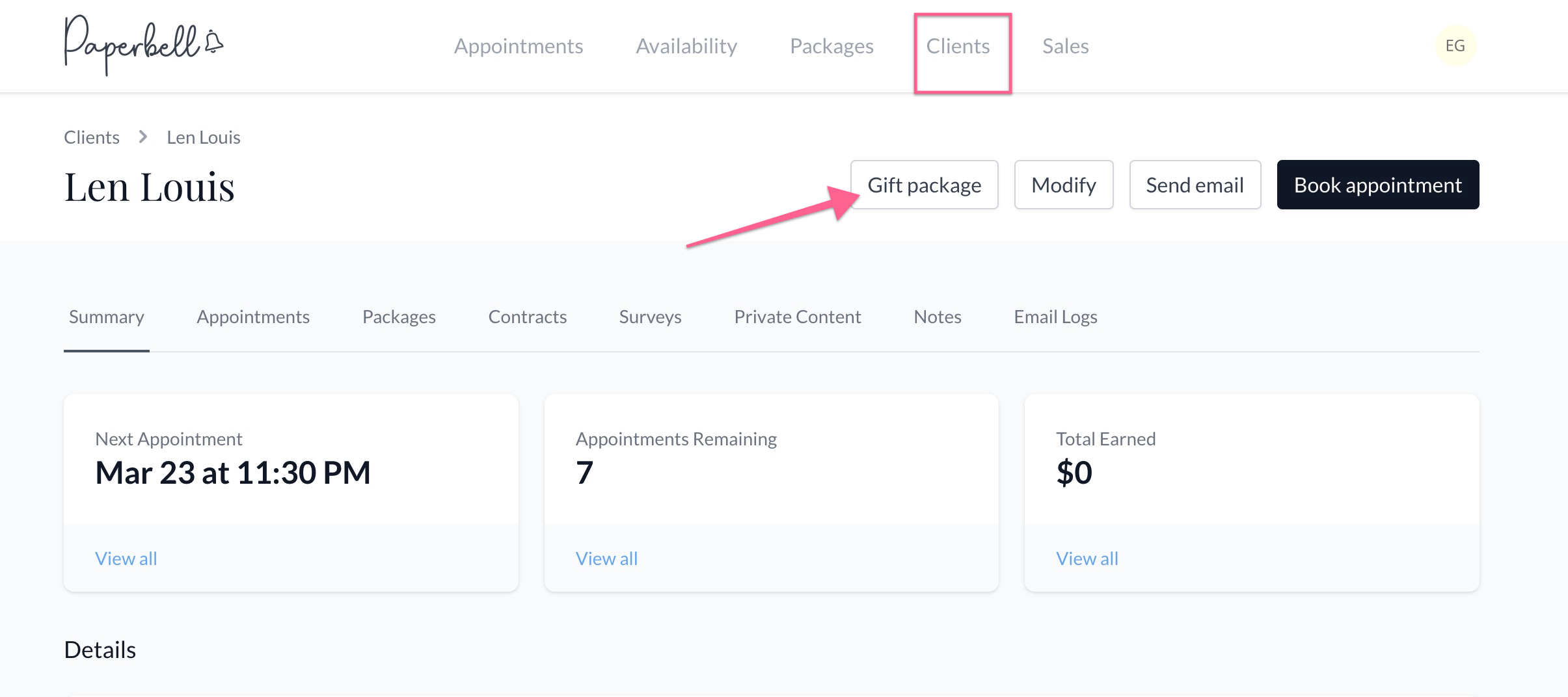Viewport: 1568px width, 697px height.
Task: Switch to the client Appointments tab
Action: (x=253, y=317)
